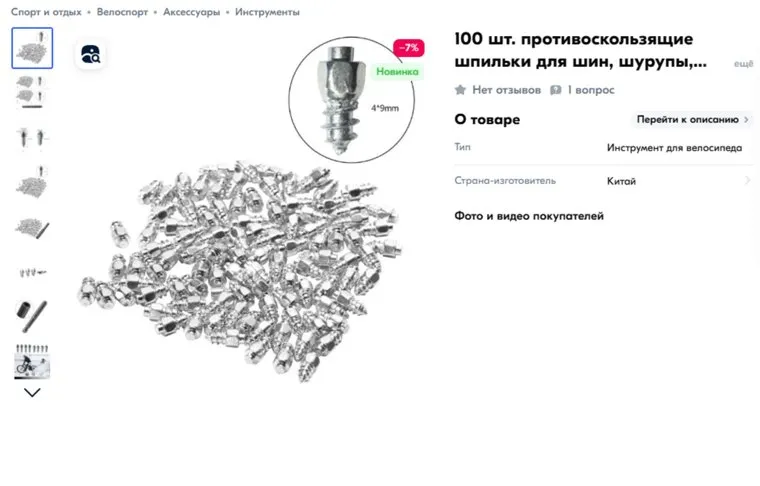Viewport: 760px width, 486px height.
Task: Open the visual similar-items search icon
Action: click(x=90, y=54)
